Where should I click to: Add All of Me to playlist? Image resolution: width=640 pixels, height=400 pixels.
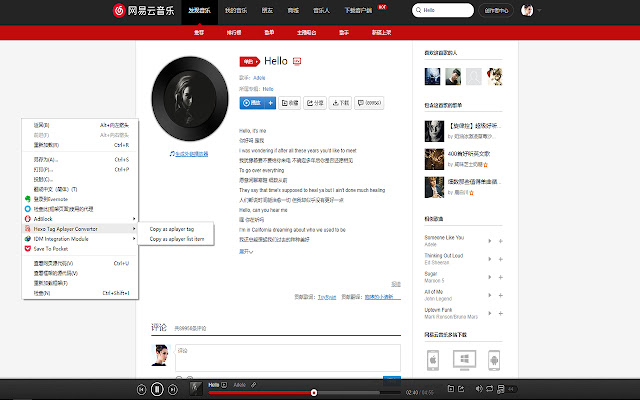point(501,296)
